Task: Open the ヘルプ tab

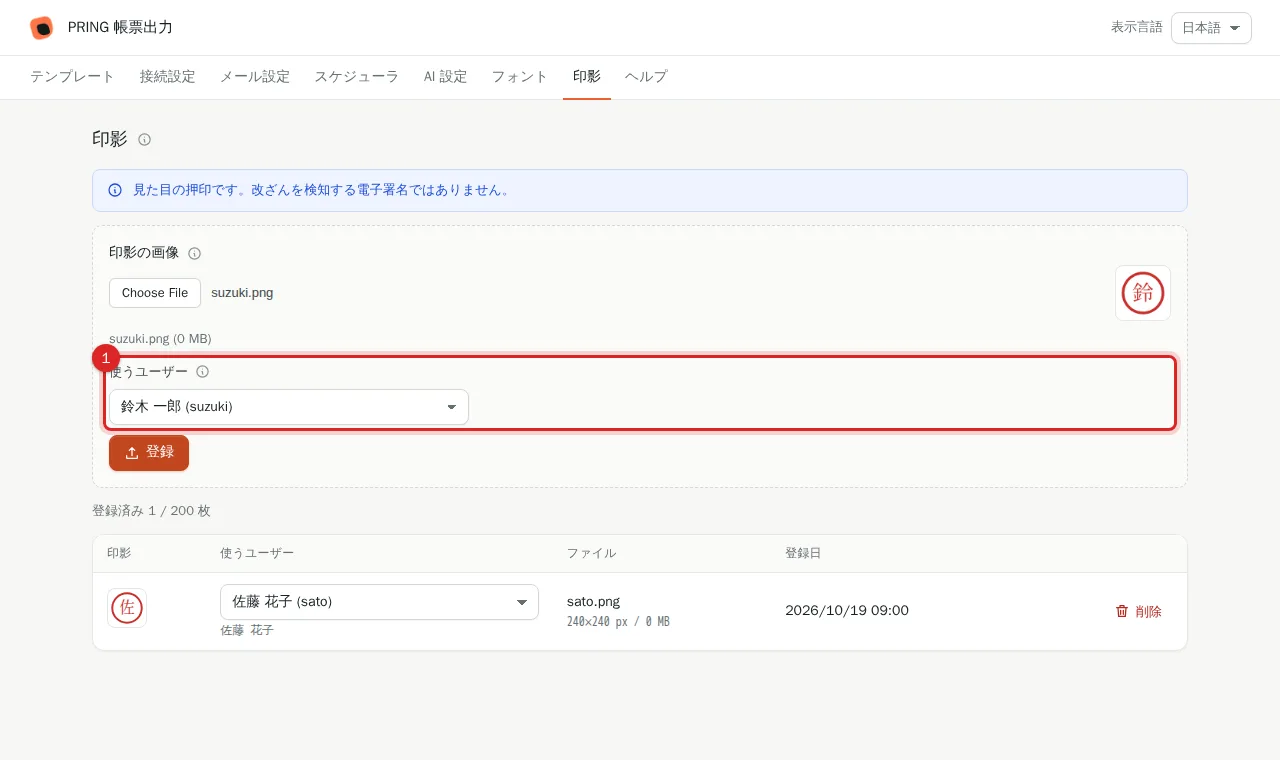Action: pos(646,77)
